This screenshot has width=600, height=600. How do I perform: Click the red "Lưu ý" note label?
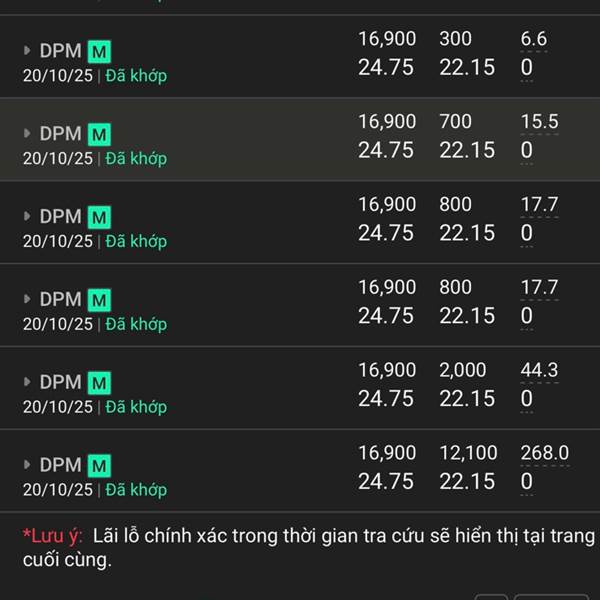[52, 536]
